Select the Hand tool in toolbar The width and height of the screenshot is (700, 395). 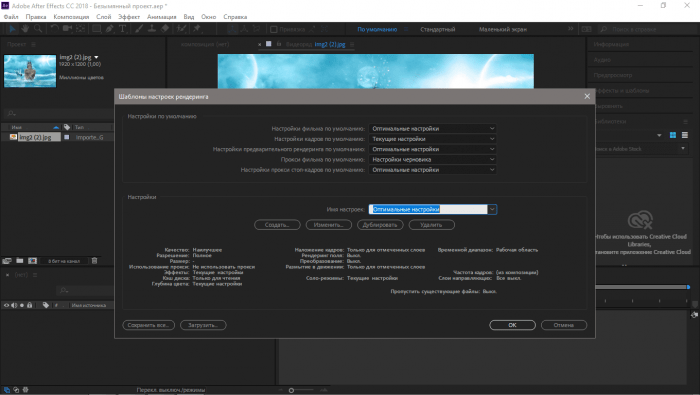[x=25, y=29]
